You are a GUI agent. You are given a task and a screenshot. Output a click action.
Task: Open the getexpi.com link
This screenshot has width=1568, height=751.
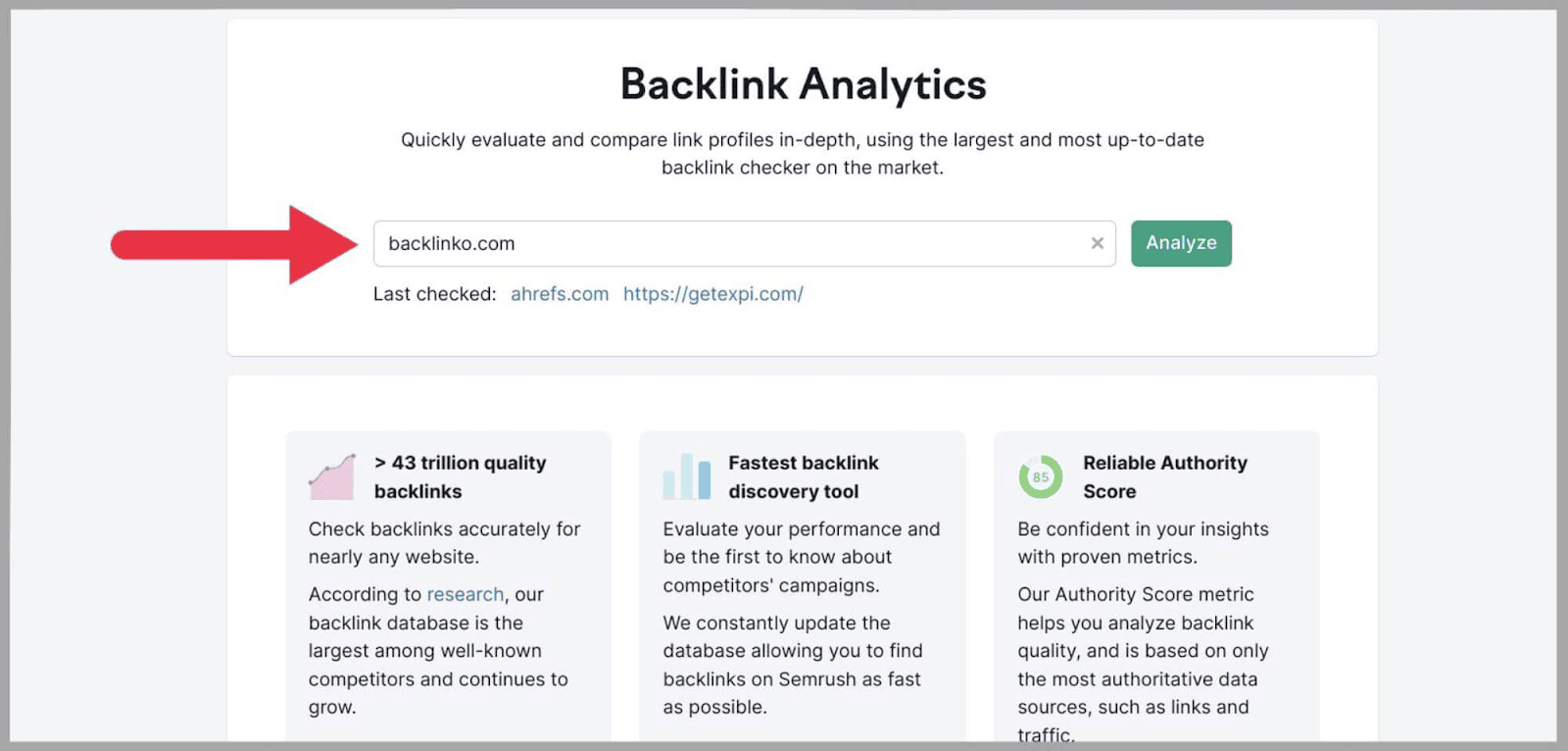pyautogui.click(x=712, y=293)
